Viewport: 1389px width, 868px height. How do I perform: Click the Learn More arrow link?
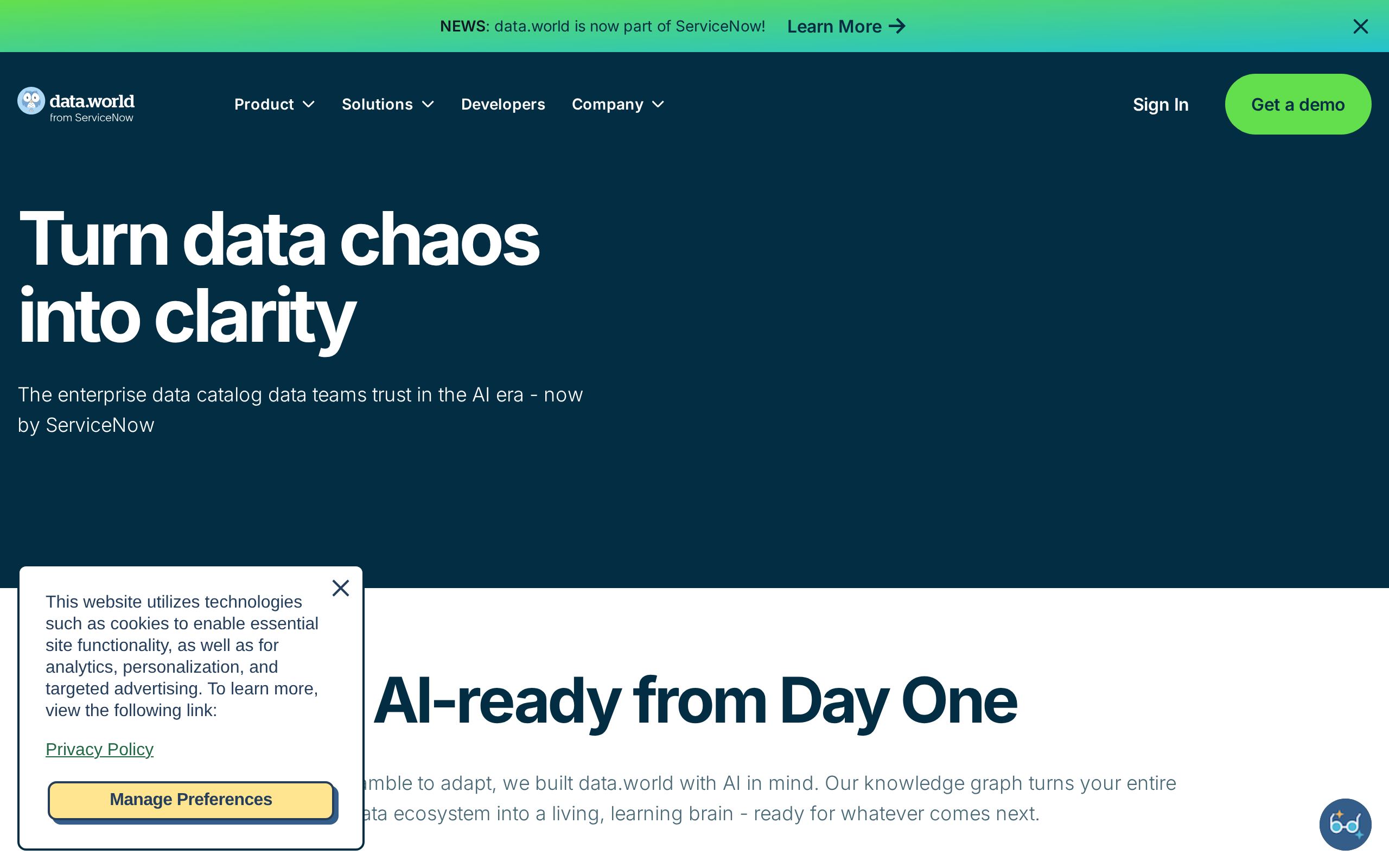click(846, 27)
